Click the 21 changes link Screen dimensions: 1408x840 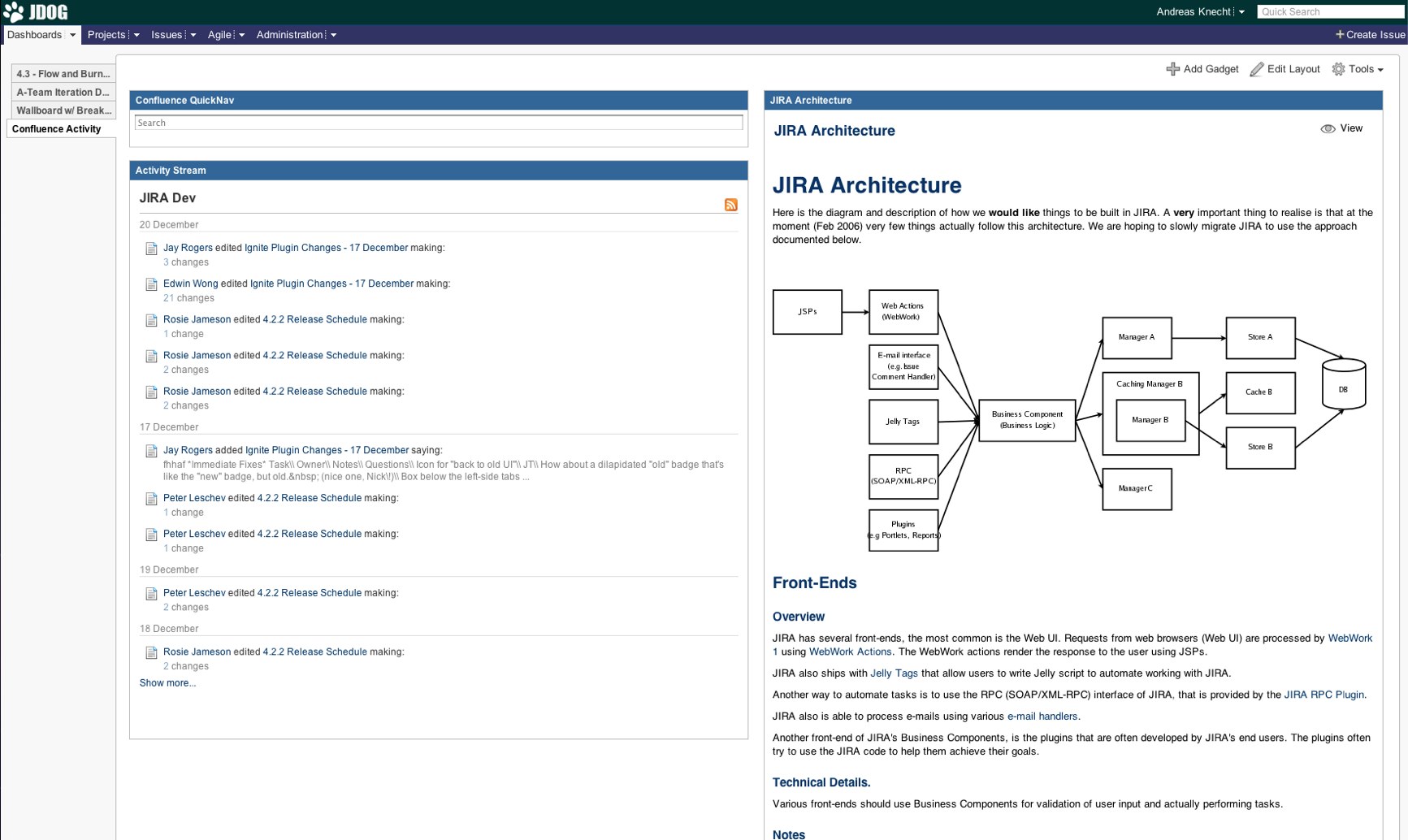[188, 298]
